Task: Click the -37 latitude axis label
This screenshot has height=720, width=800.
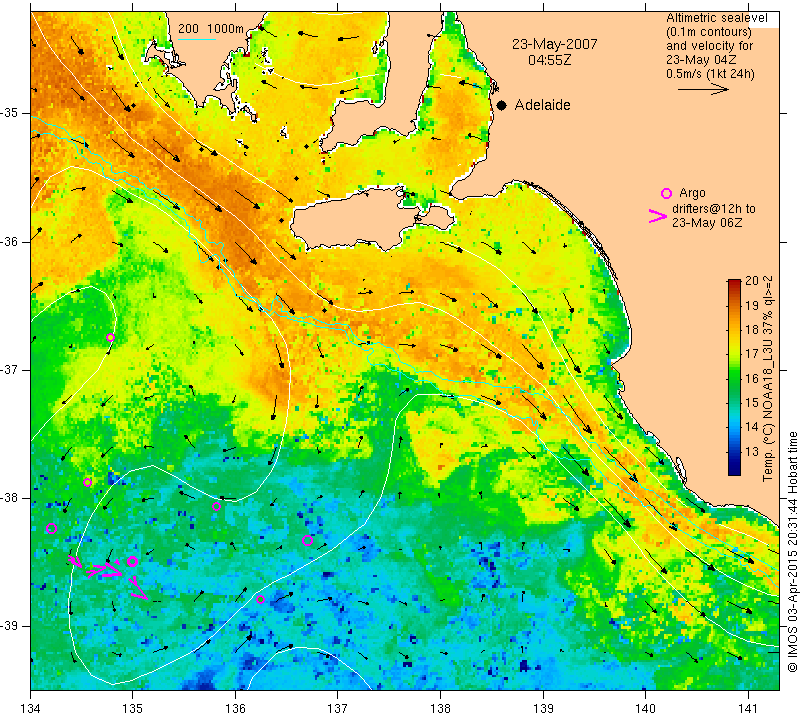Action: pyautogui.click(x=11, y=369)
